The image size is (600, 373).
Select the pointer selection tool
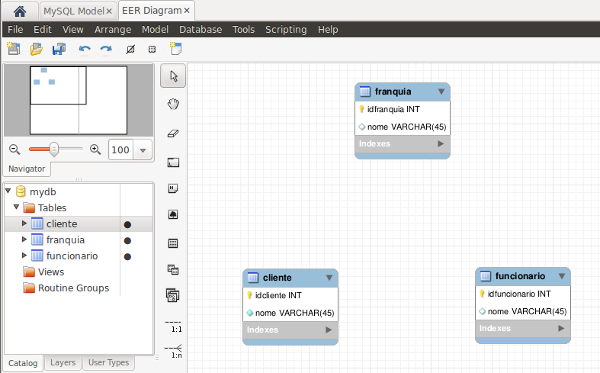(173, 76)
